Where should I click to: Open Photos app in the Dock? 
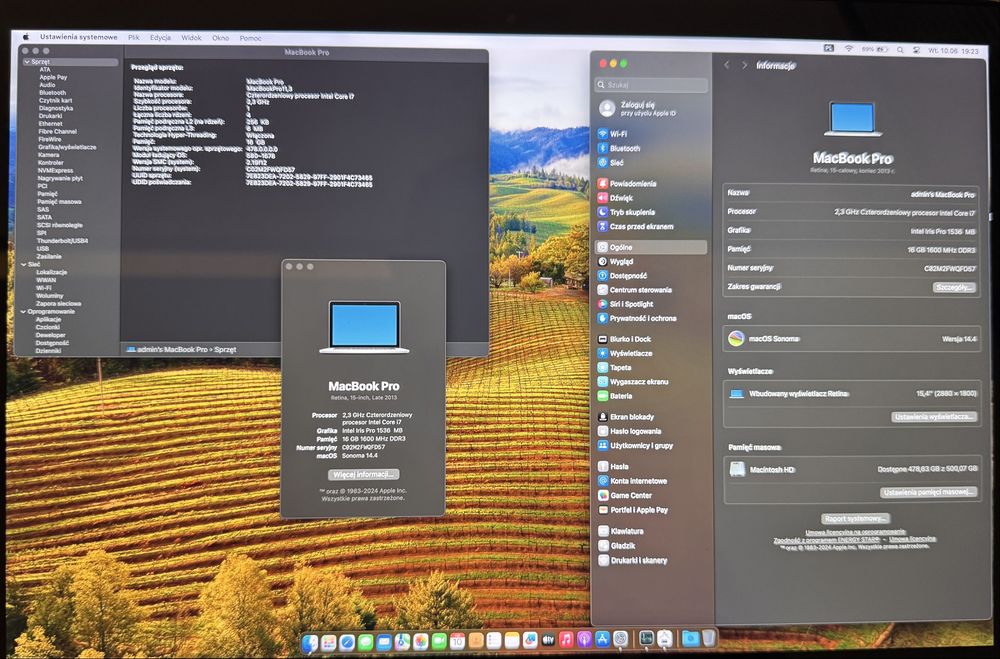pos(420,641)
